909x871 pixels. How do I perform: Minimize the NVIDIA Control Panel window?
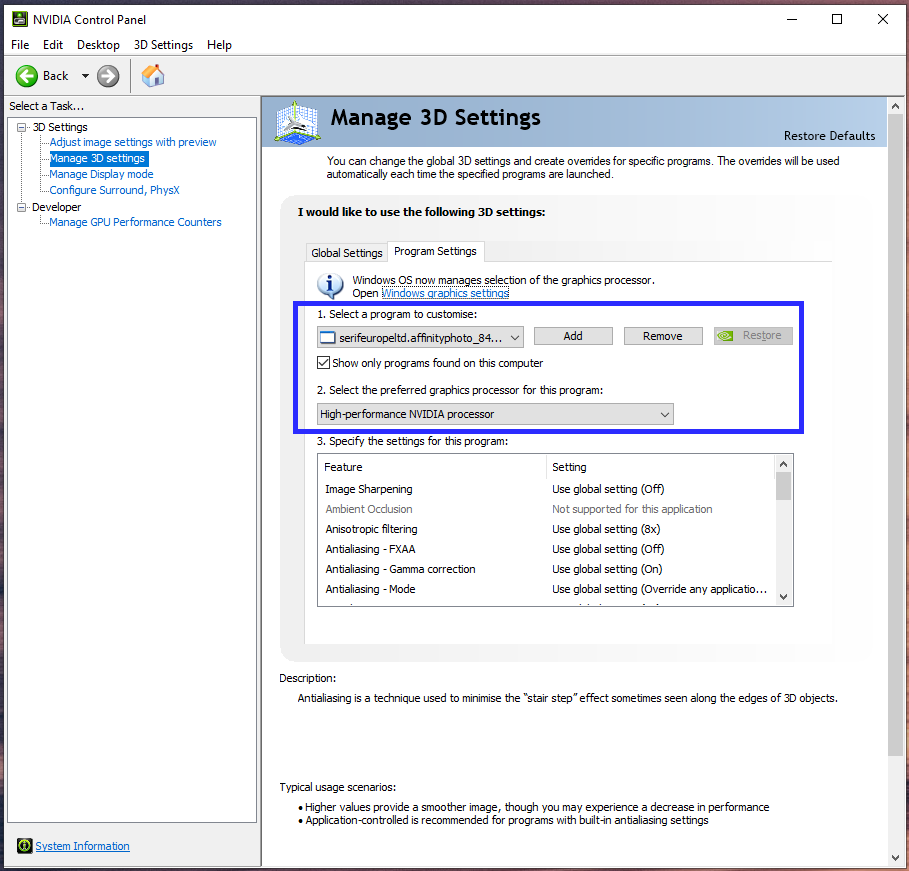(x=792, y=19)
